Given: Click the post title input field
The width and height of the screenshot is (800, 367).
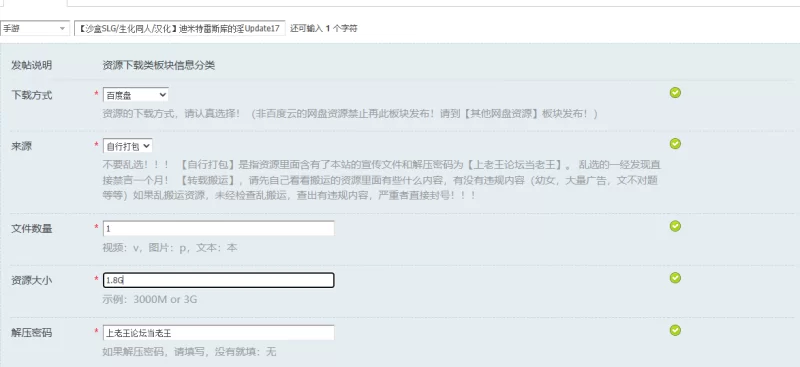Looking at the screenshot, I should (x=180, y=29).
